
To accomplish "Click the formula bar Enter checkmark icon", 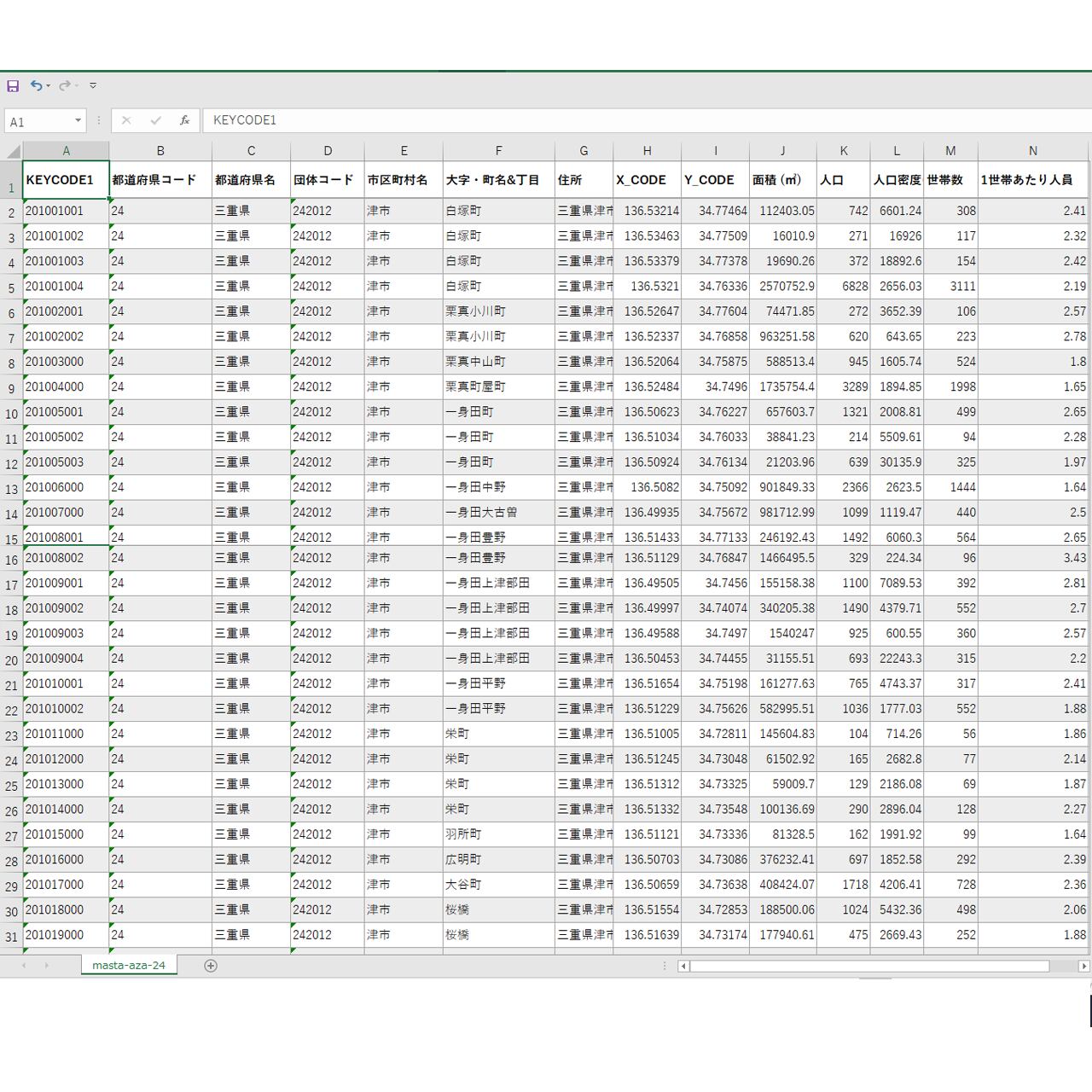I will [155, 121].
